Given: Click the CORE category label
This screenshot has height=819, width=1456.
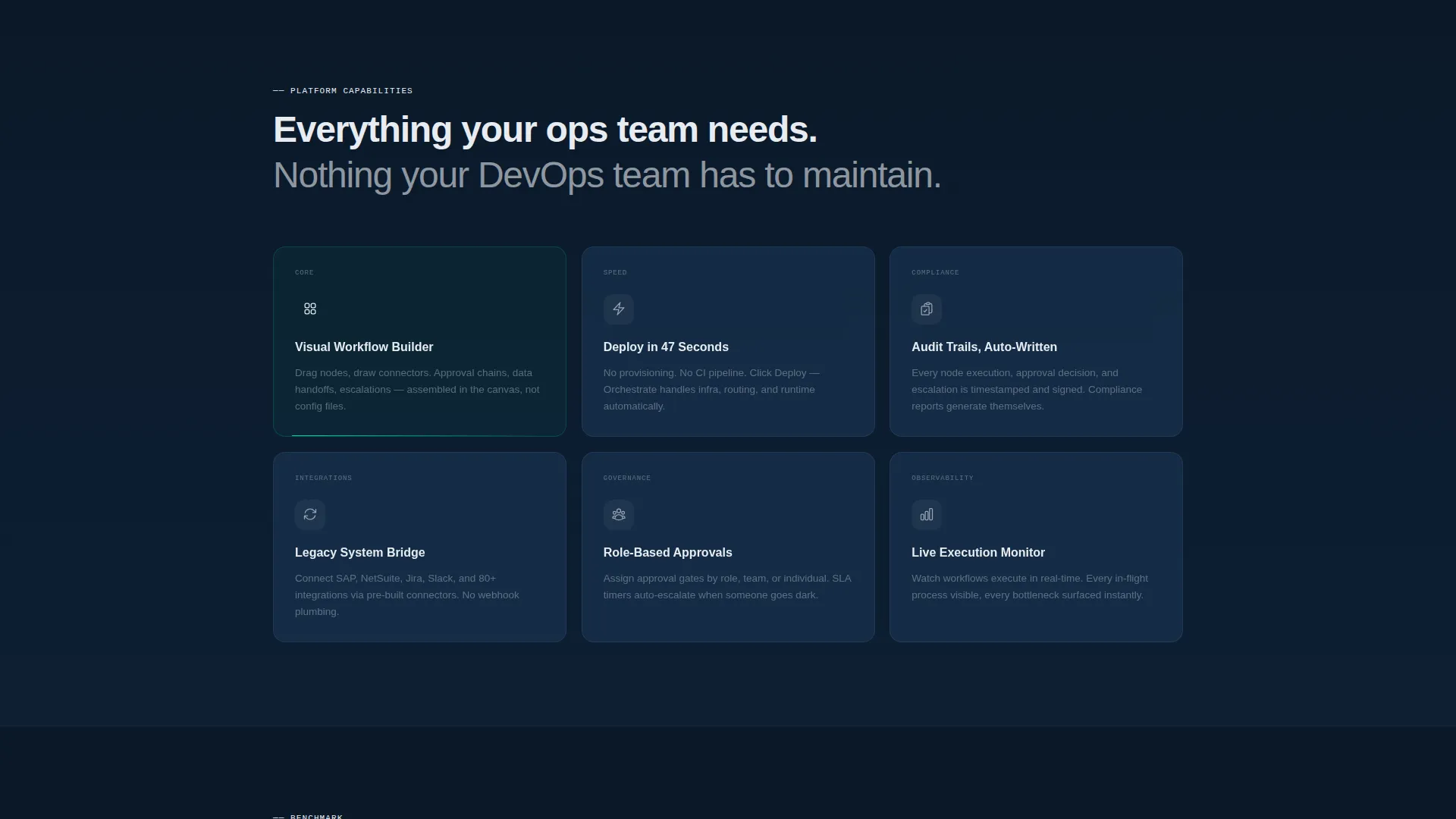Looking at the screenshot, I should [304, 272].
